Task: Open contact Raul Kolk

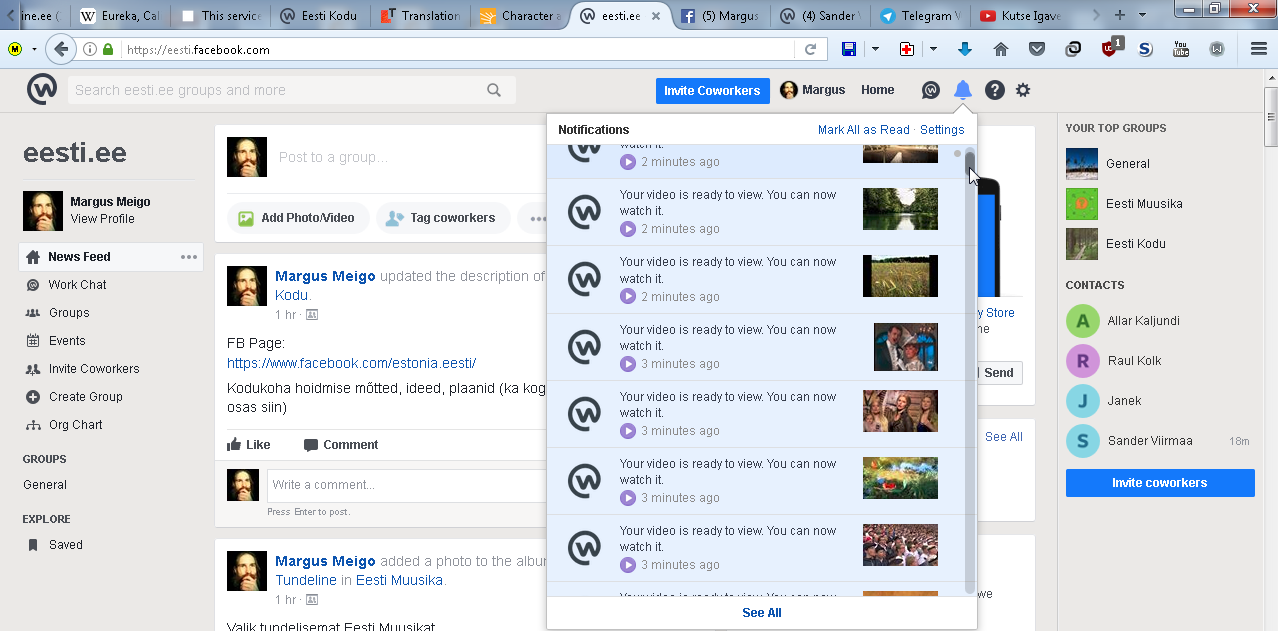Action: 1134,361
